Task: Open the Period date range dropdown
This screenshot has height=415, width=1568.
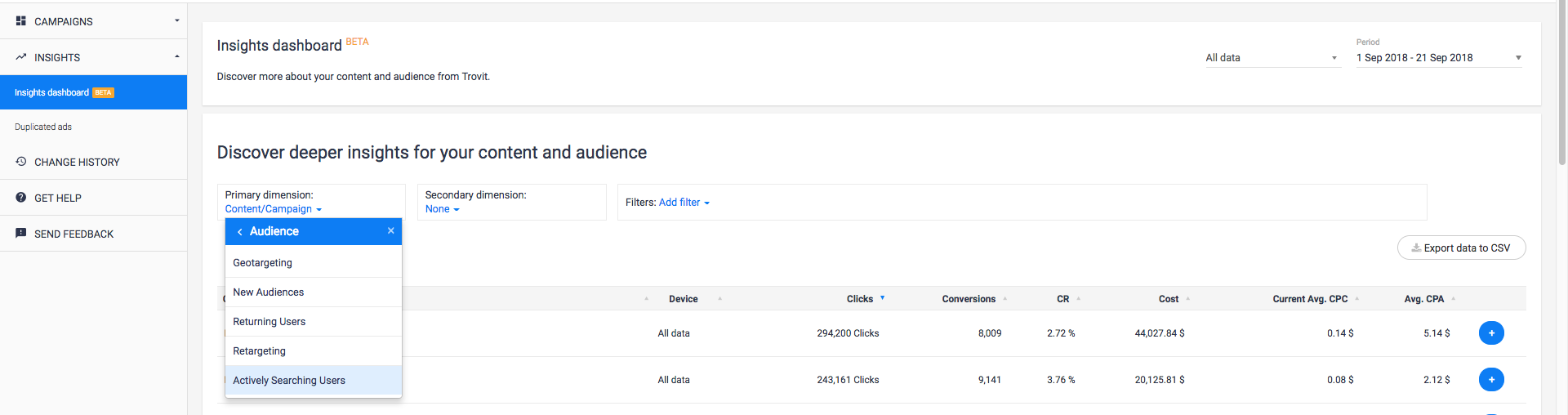Action: point(1438,58)
